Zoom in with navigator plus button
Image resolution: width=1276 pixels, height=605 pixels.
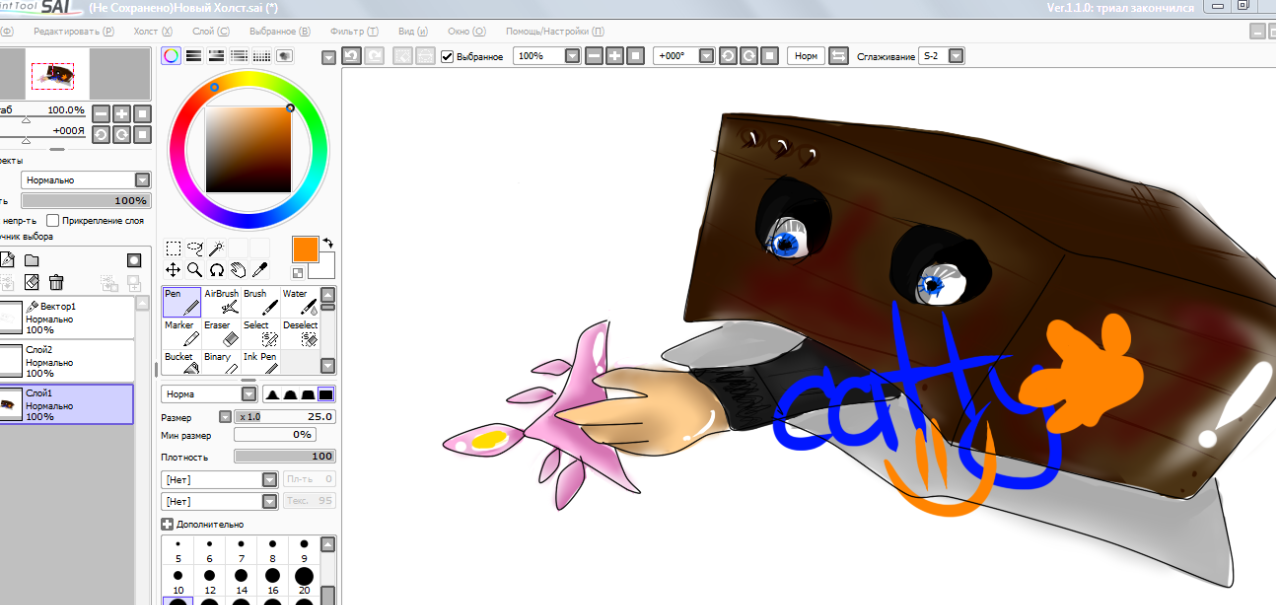click(x=121, y=113)
